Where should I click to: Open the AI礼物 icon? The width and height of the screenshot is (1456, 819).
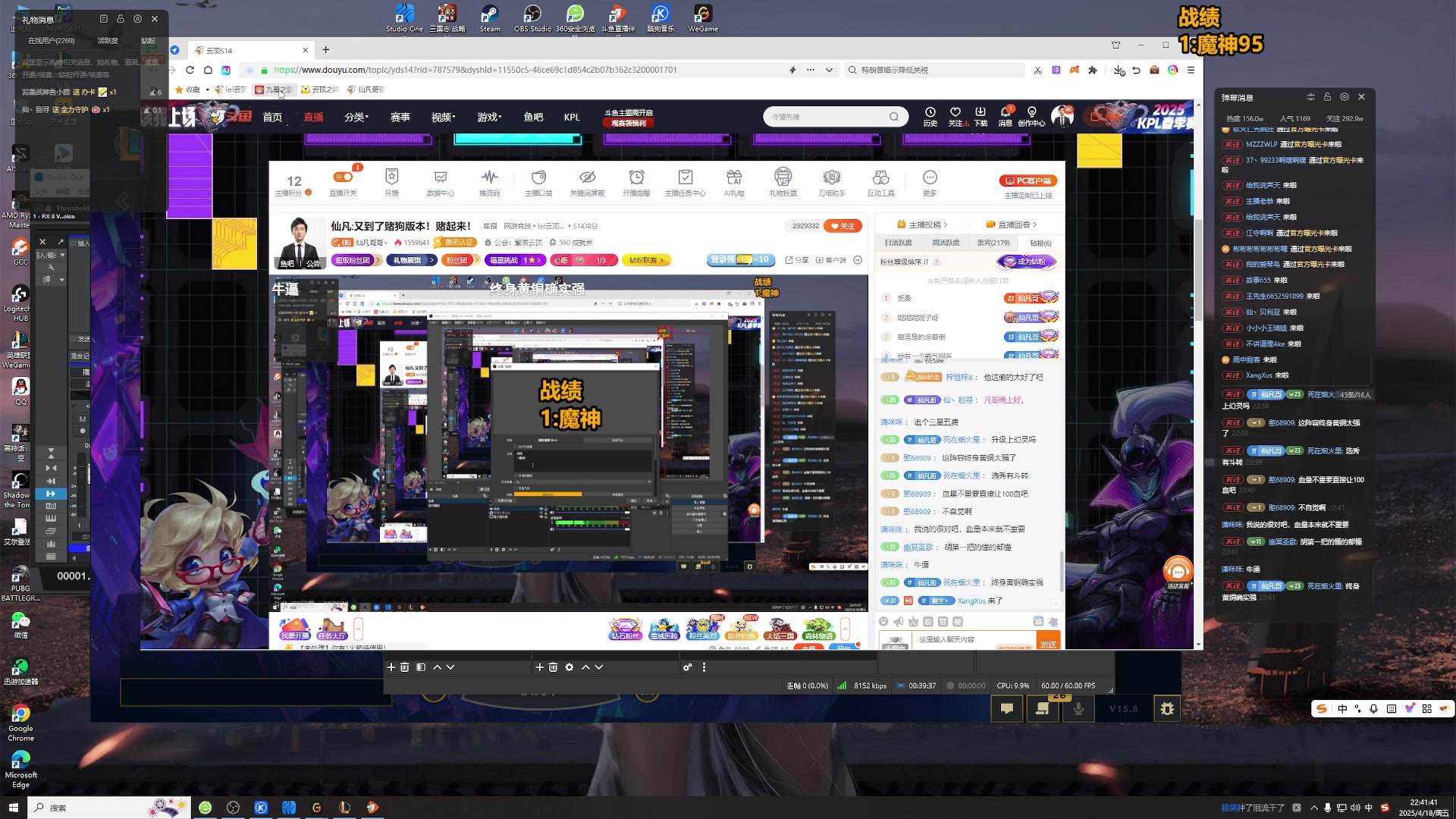click(x=734, y=182)
